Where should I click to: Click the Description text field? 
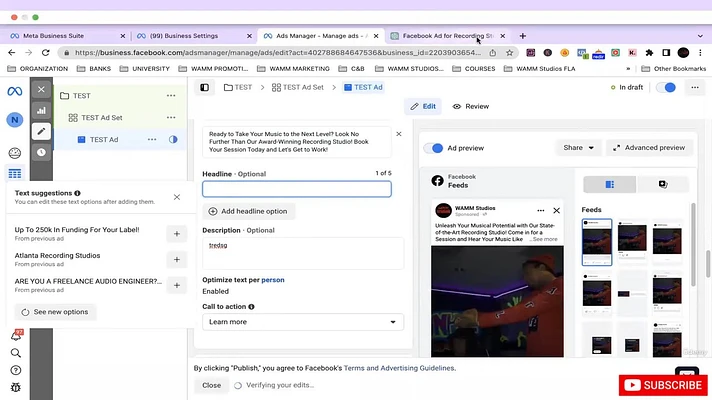click(x=303, y=253)
